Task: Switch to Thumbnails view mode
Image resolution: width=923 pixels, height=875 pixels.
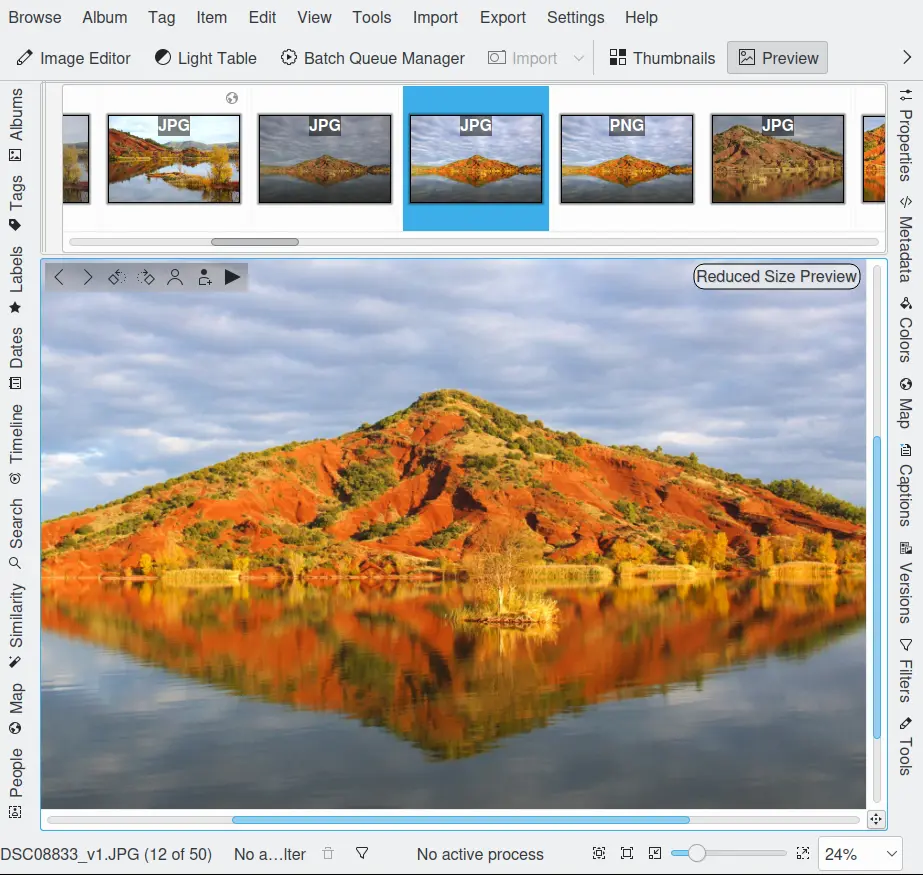Action: [662, 58]
